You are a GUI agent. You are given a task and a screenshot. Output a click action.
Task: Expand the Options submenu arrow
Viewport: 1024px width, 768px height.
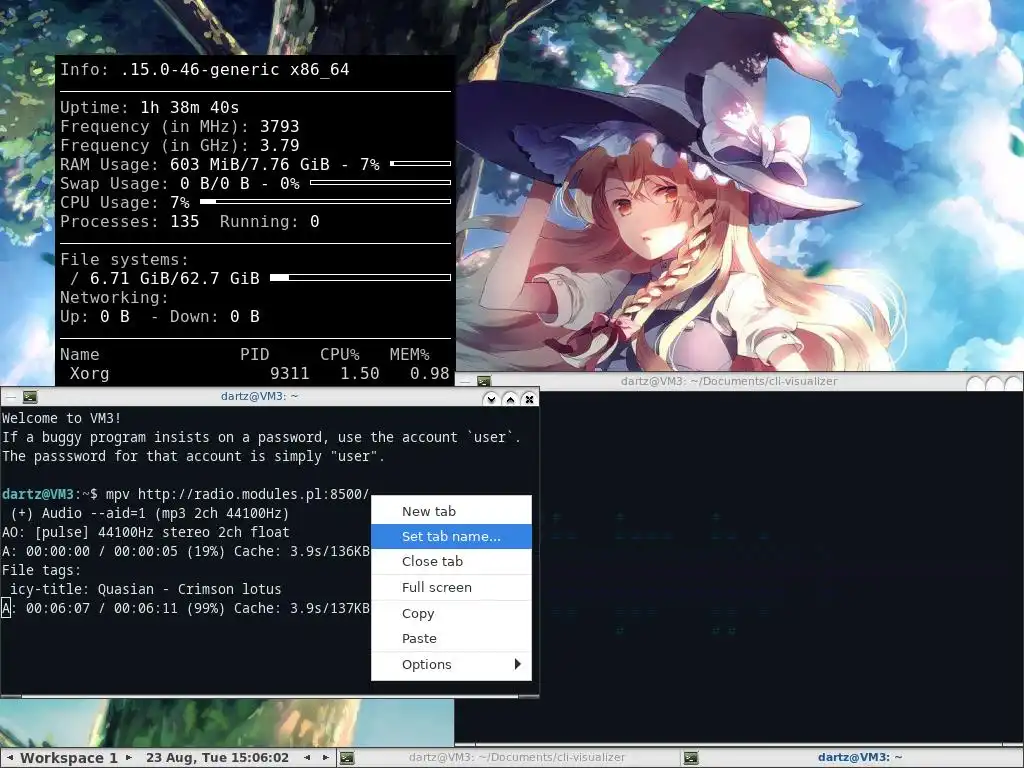[x=517, y=664]
